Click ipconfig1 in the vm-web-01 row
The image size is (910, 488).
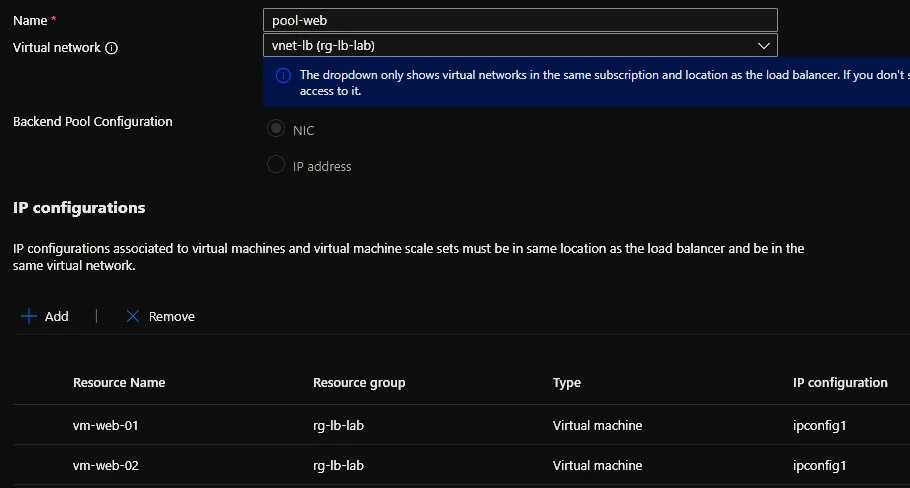click(819, 425)
